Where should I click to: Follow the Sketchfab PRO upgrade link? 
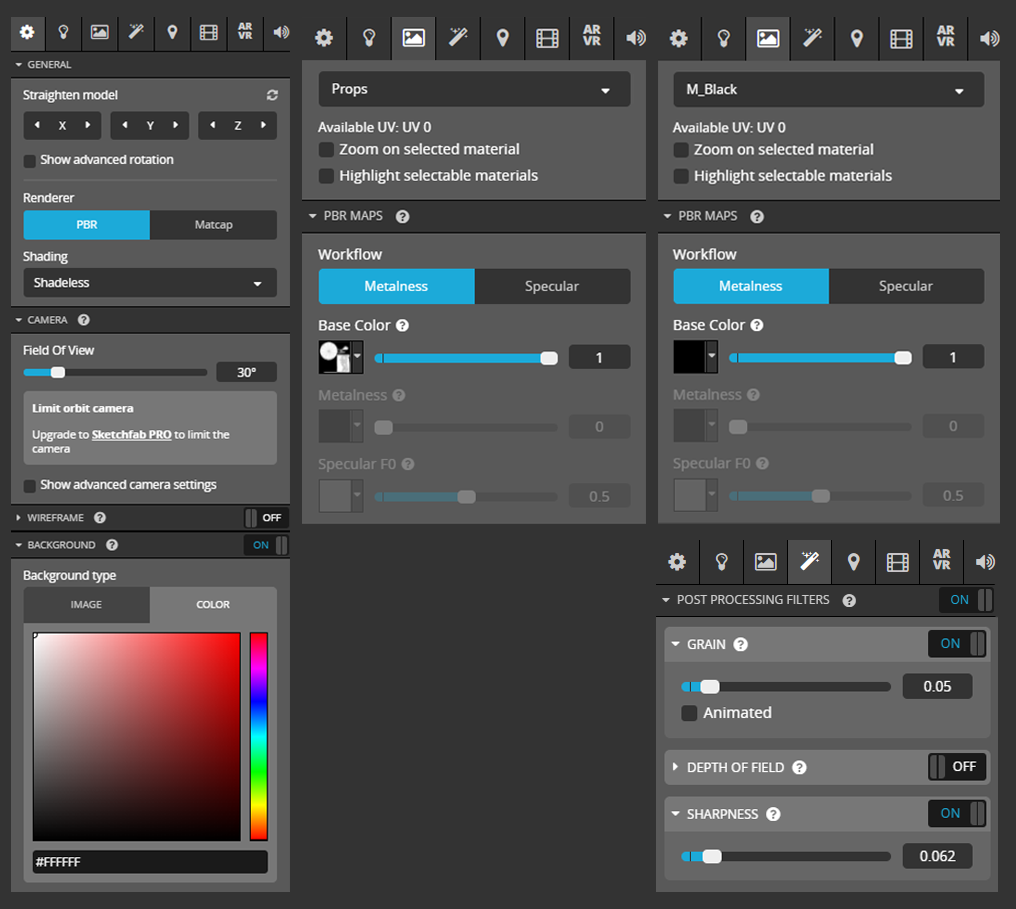click(131, 435)
